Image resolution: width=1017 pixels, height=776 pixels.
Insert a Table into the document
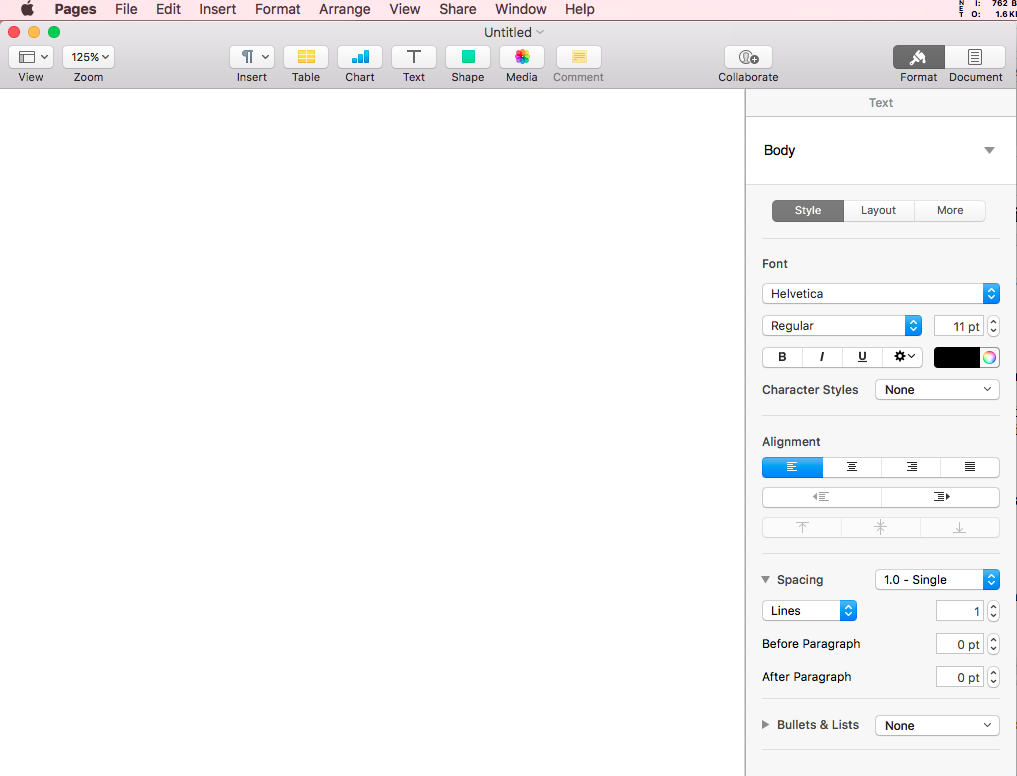click(x=305, y=56)
